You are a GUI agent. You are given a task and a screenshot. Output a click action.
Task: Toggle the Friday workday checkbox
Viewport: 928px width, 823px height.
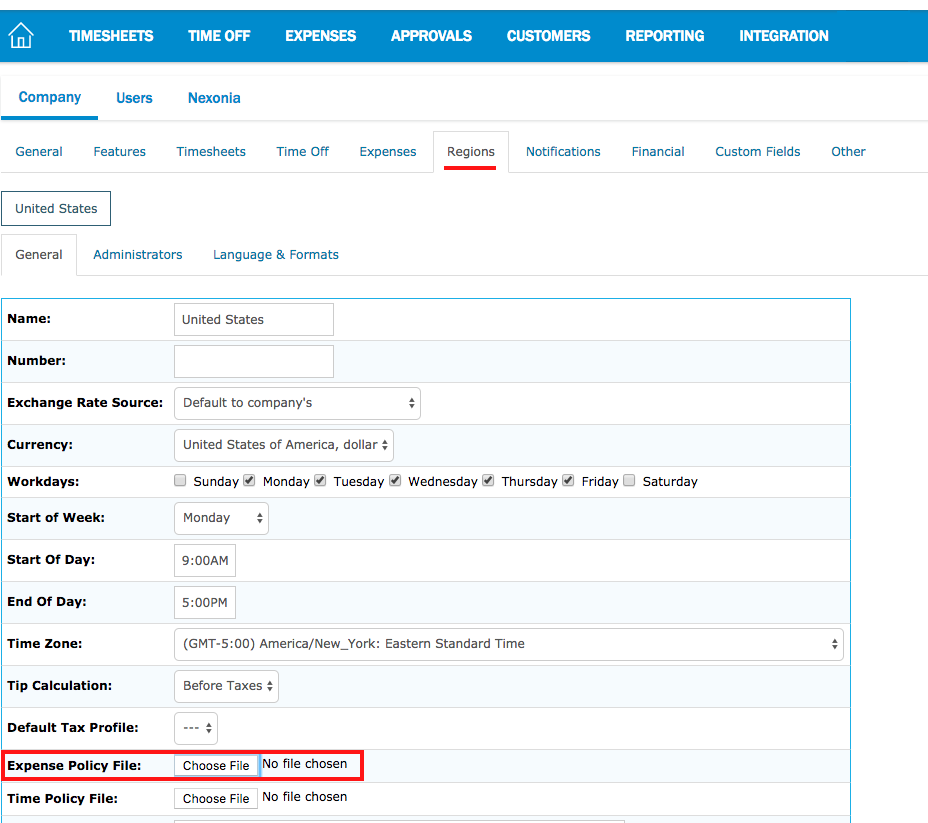click(568, 480)
